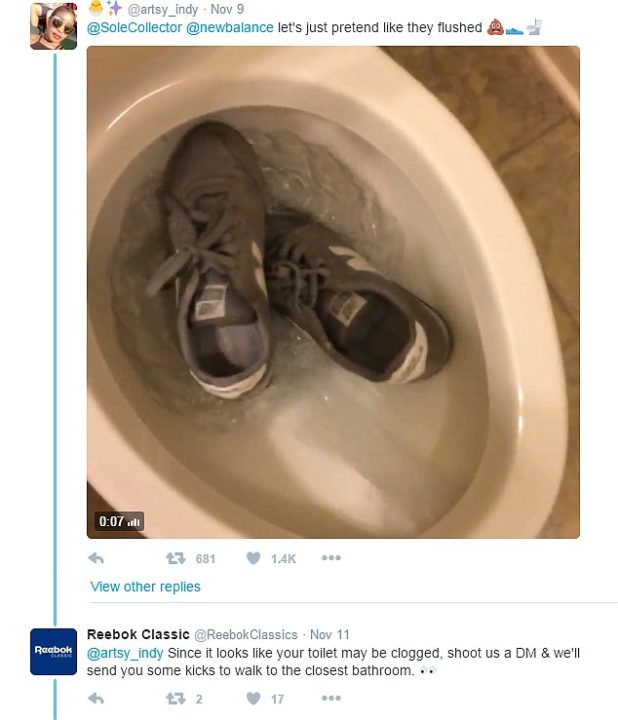This screenshot has height=720, width=618.
Task: Open more options on artsy_indy tweet
Action: (331, 558)
